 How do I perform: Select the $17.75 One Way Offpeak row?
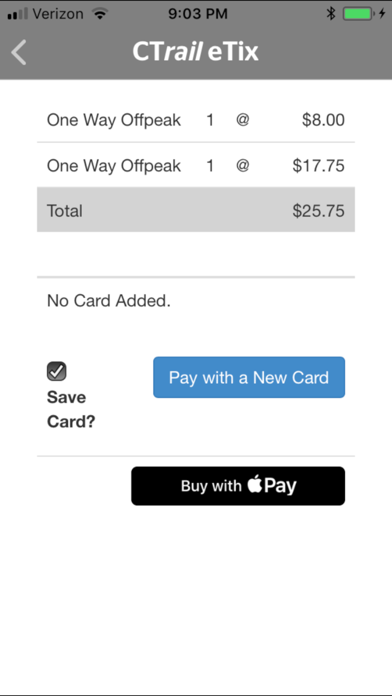point(196,166)
